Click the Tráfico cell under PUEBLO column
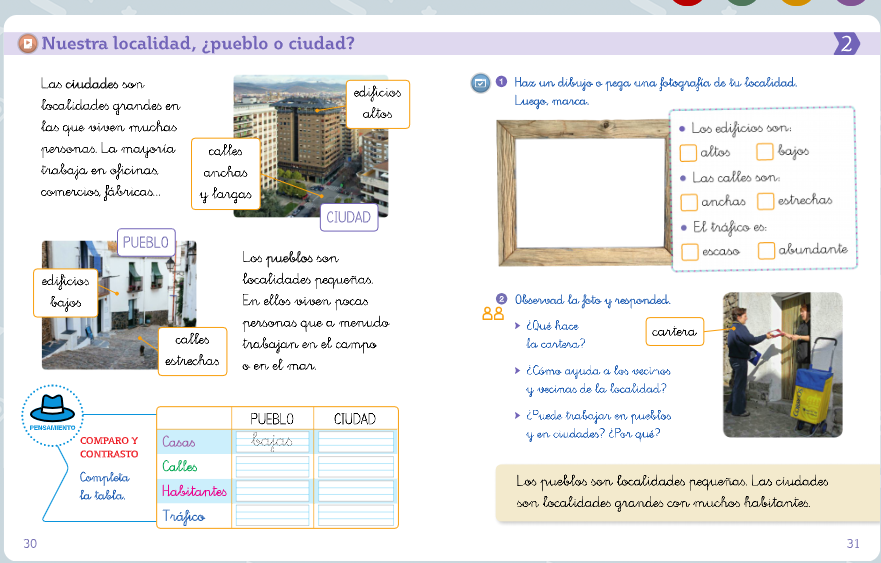This screenshot has width=881, height=563. [273, 516]
